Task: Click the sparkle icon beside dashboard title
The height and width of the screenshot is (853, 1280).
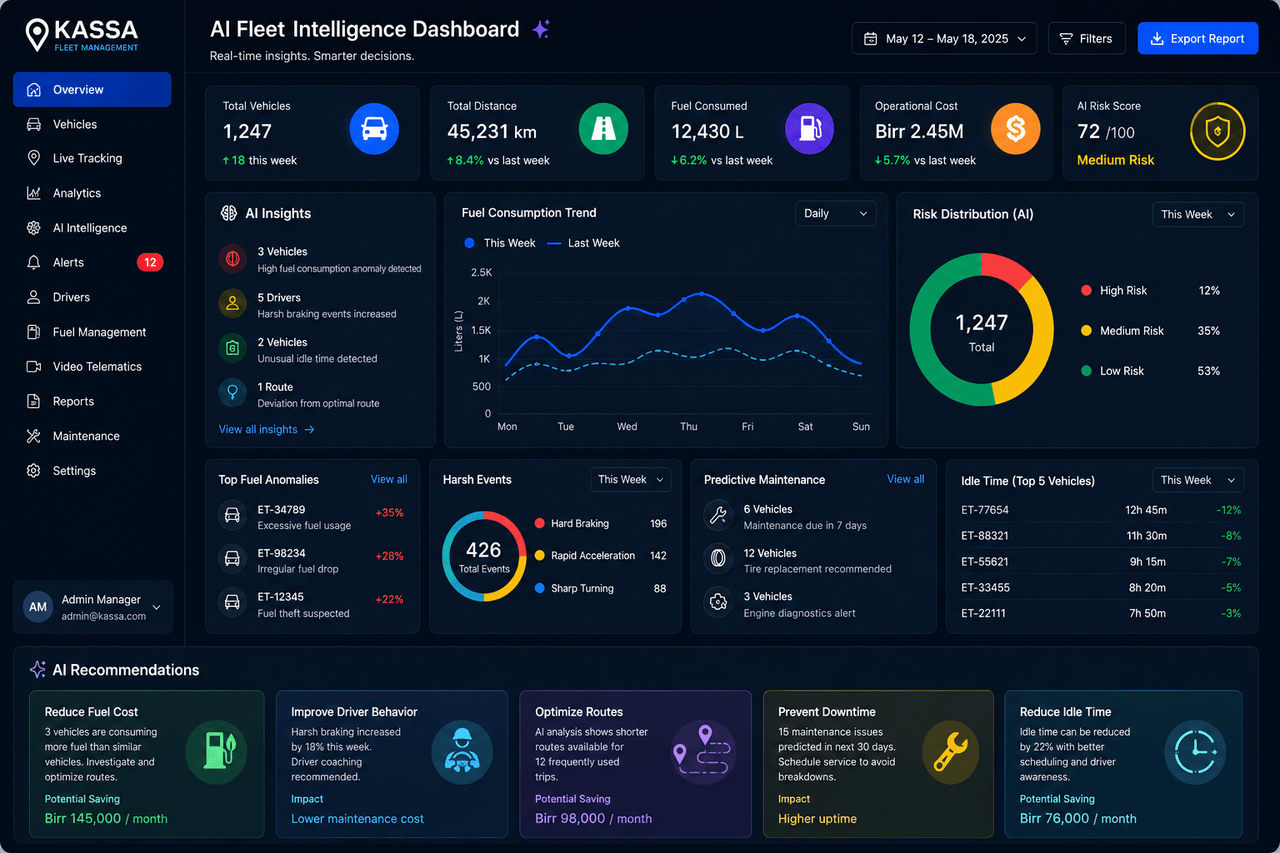Action: click(x=541, y=30)
